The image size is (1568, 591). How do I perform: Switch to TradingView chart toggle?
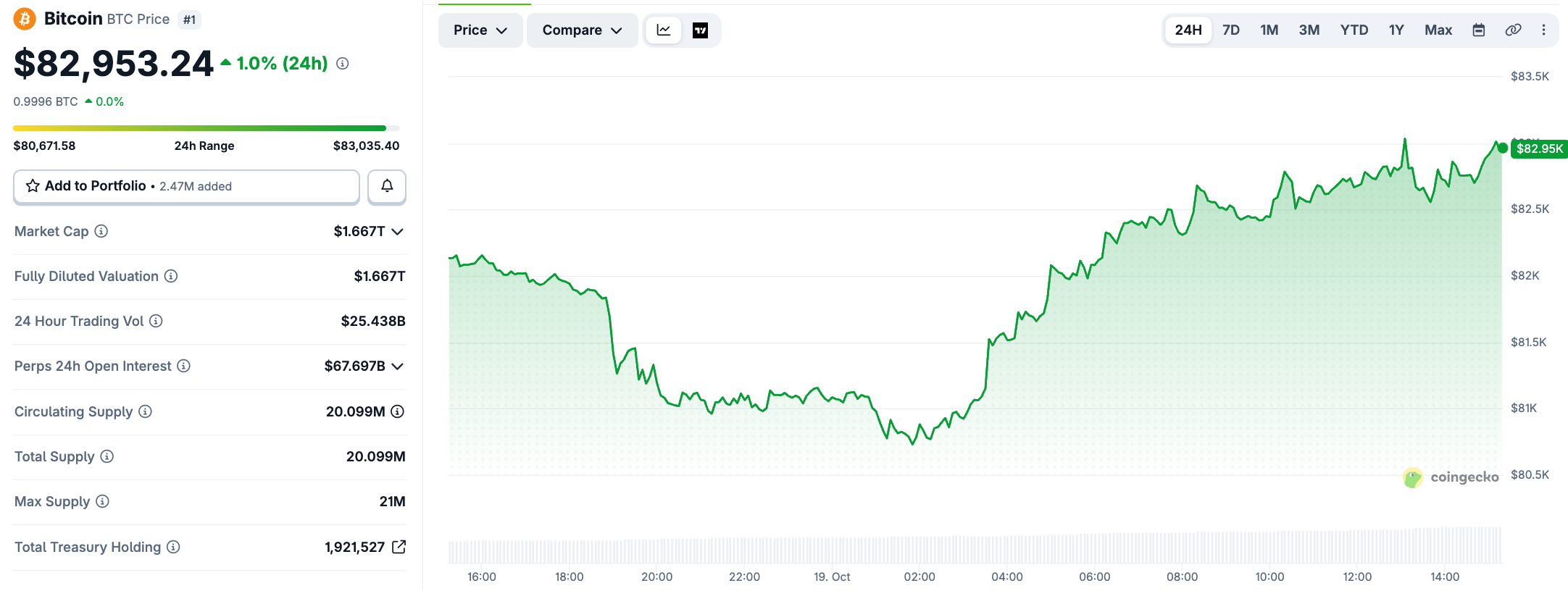[x=700, y=30]
